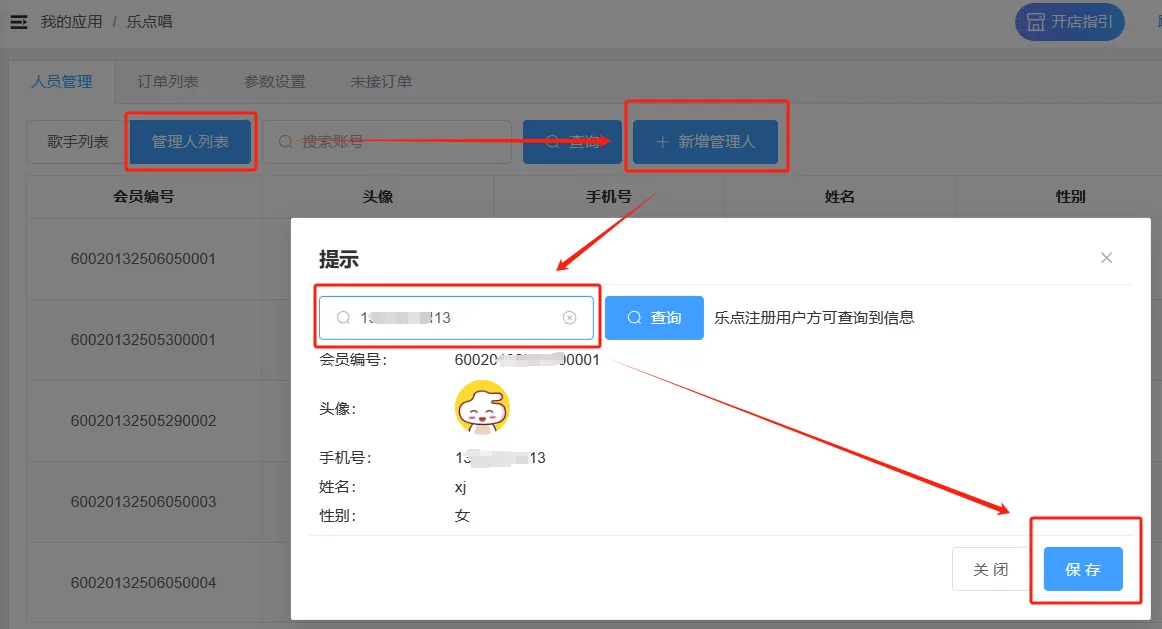Select the 未接订单 tab
The height and width of the screenshot is (629, 1162).
[x=380, y=82]
